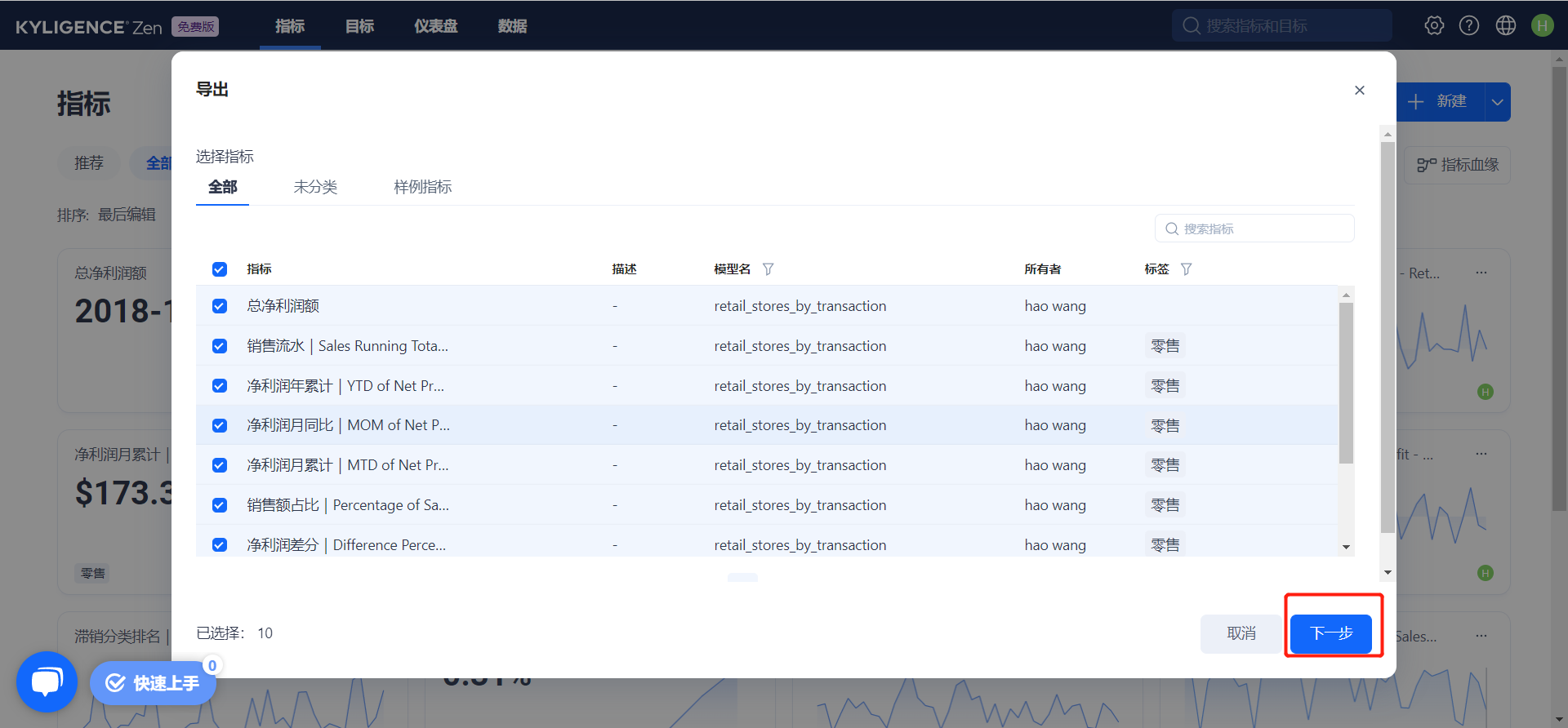Open the more menu on the Sales... card
Viewport: 1568px width, 728px height.
click(1481, 636)
